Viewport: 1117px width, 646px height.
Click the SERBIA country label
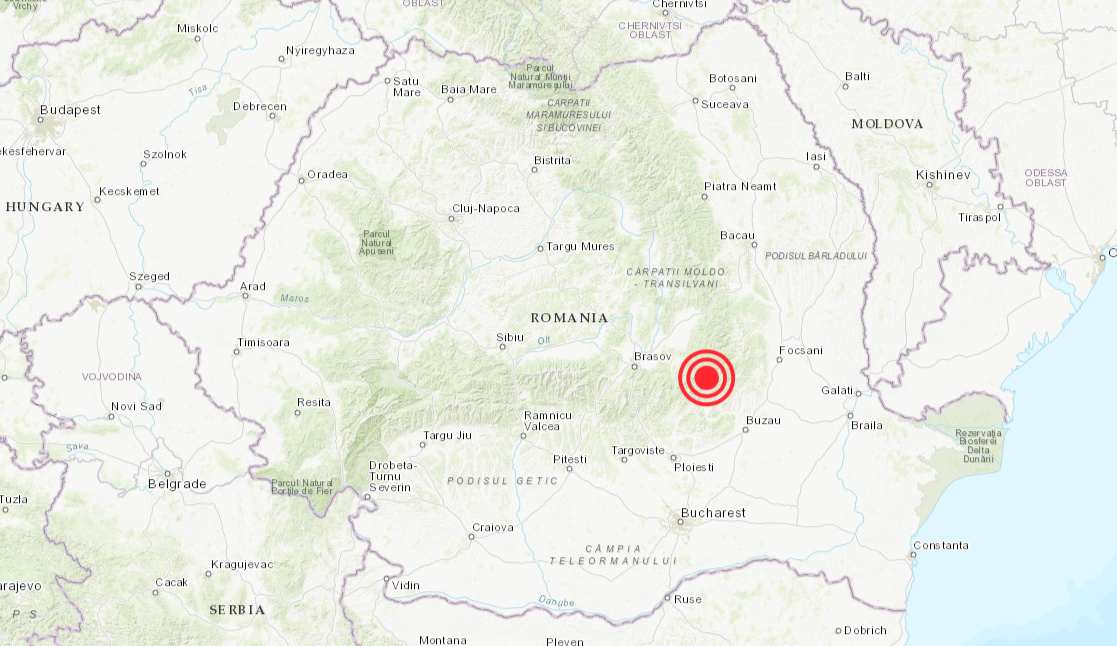[x=237, y=610]
